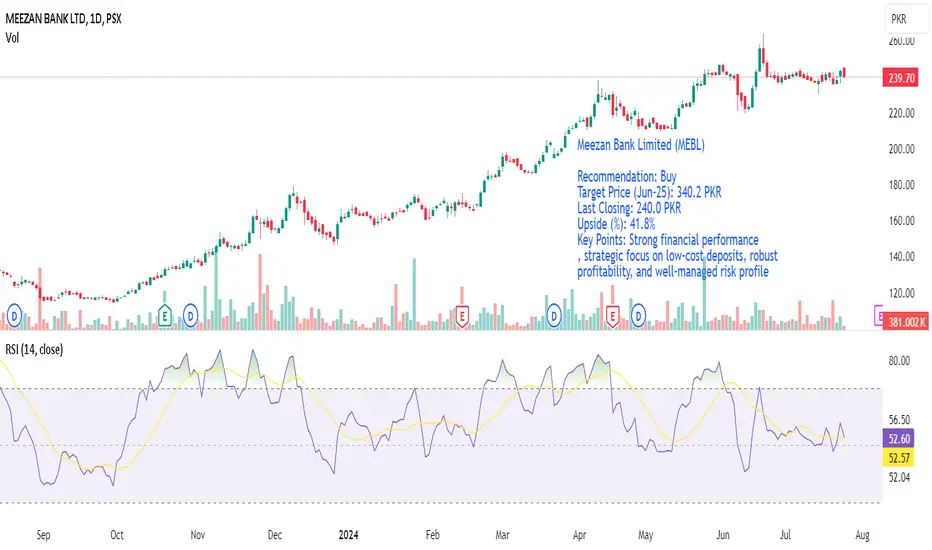Click the dividend D marker just before May

click(x=638, y=316)
